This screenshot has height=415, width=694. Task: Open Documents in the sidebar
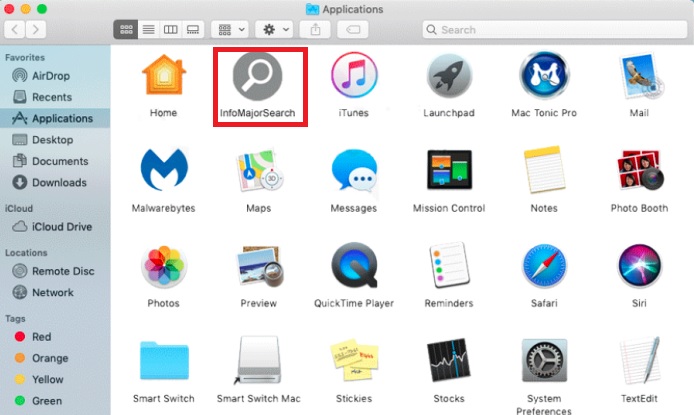(x=55, y=161)
